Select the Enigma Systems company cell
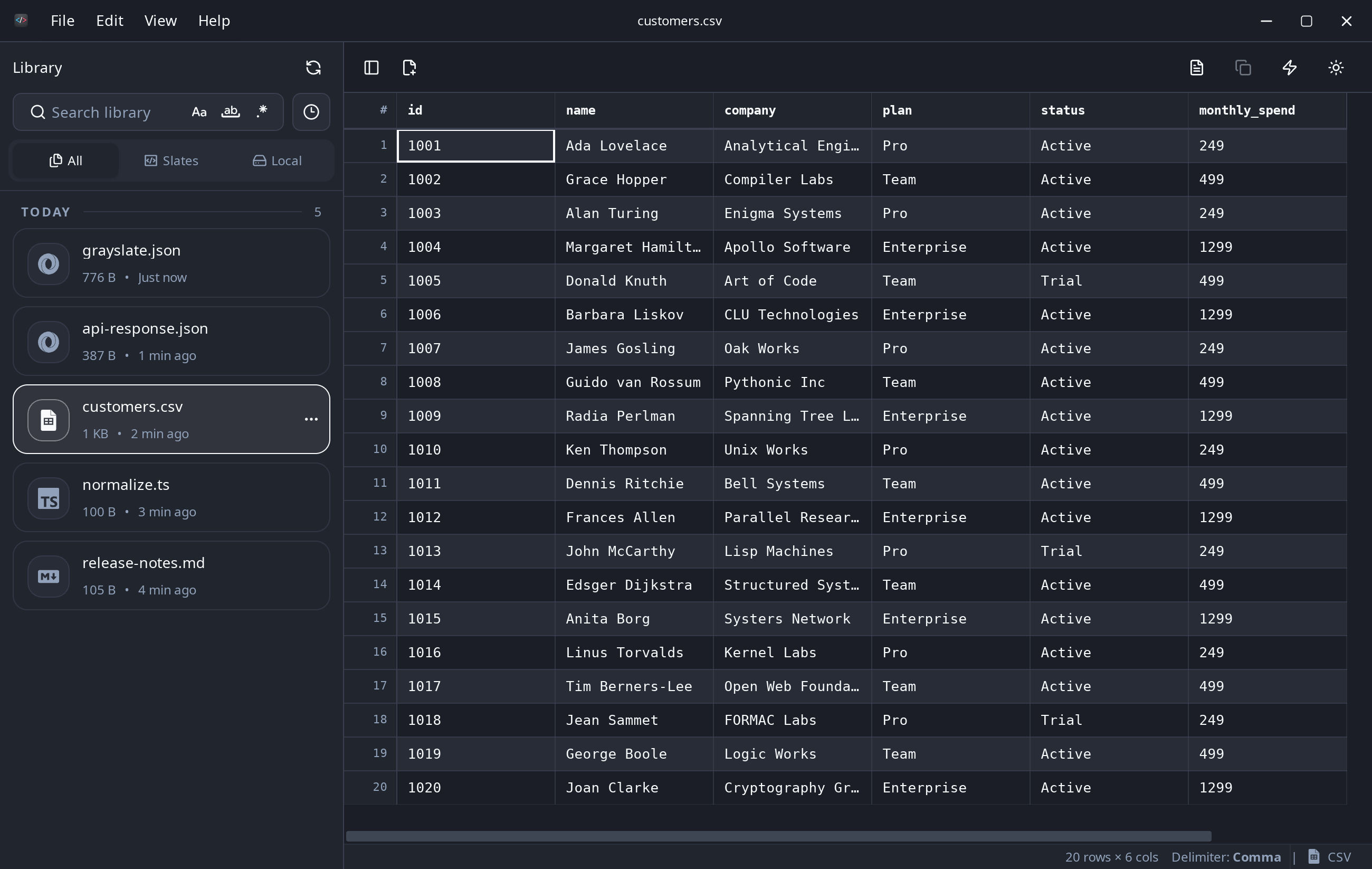The height and width of the screenshot is (869, 1372). [x=793, y=213]
